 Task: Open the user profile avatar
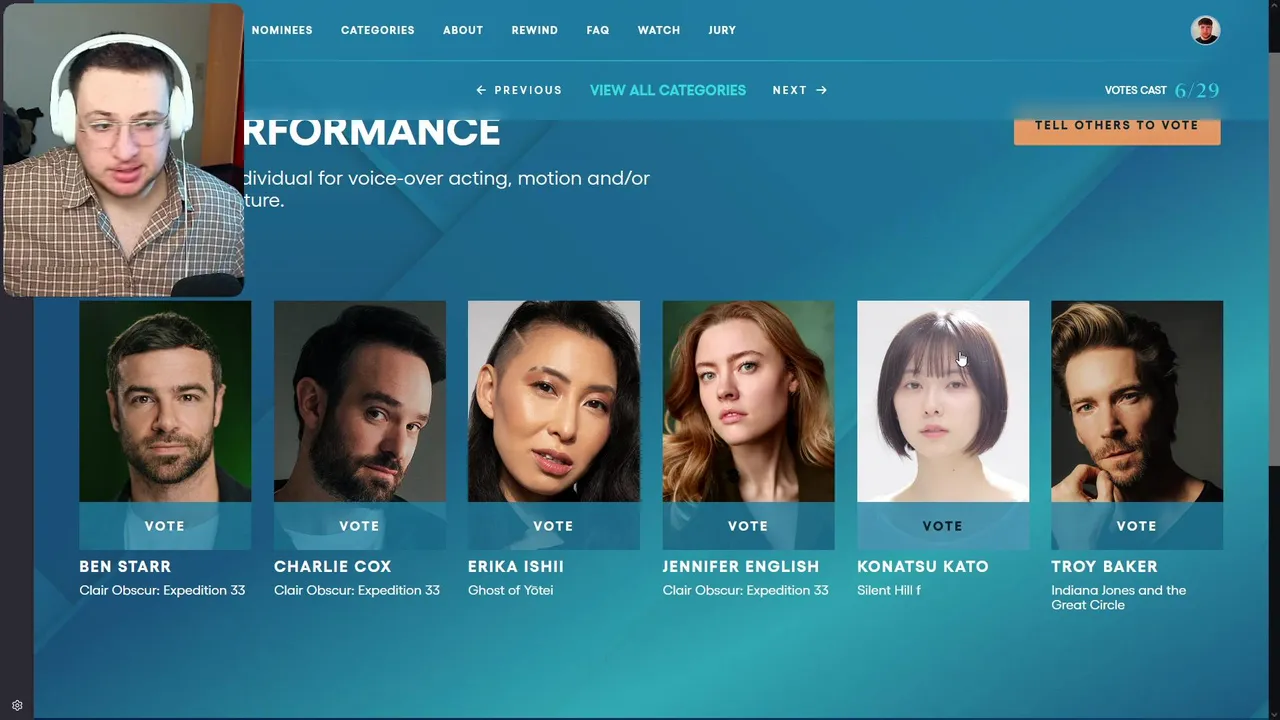coord(1205,30)
